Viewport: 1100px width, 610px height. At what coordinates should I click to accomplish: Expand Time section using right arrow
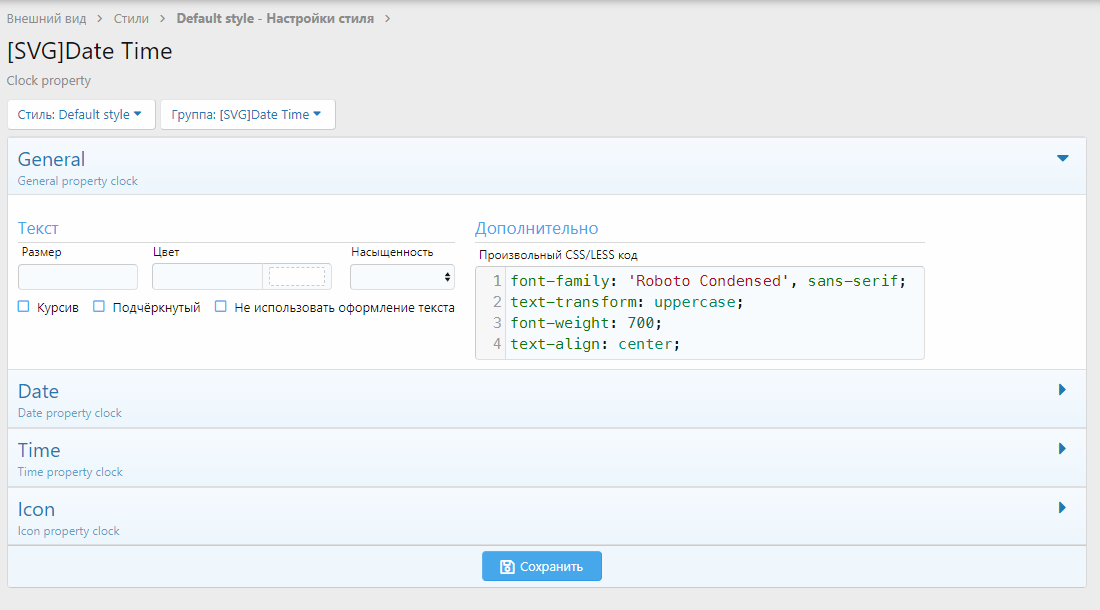point(1063,449)
